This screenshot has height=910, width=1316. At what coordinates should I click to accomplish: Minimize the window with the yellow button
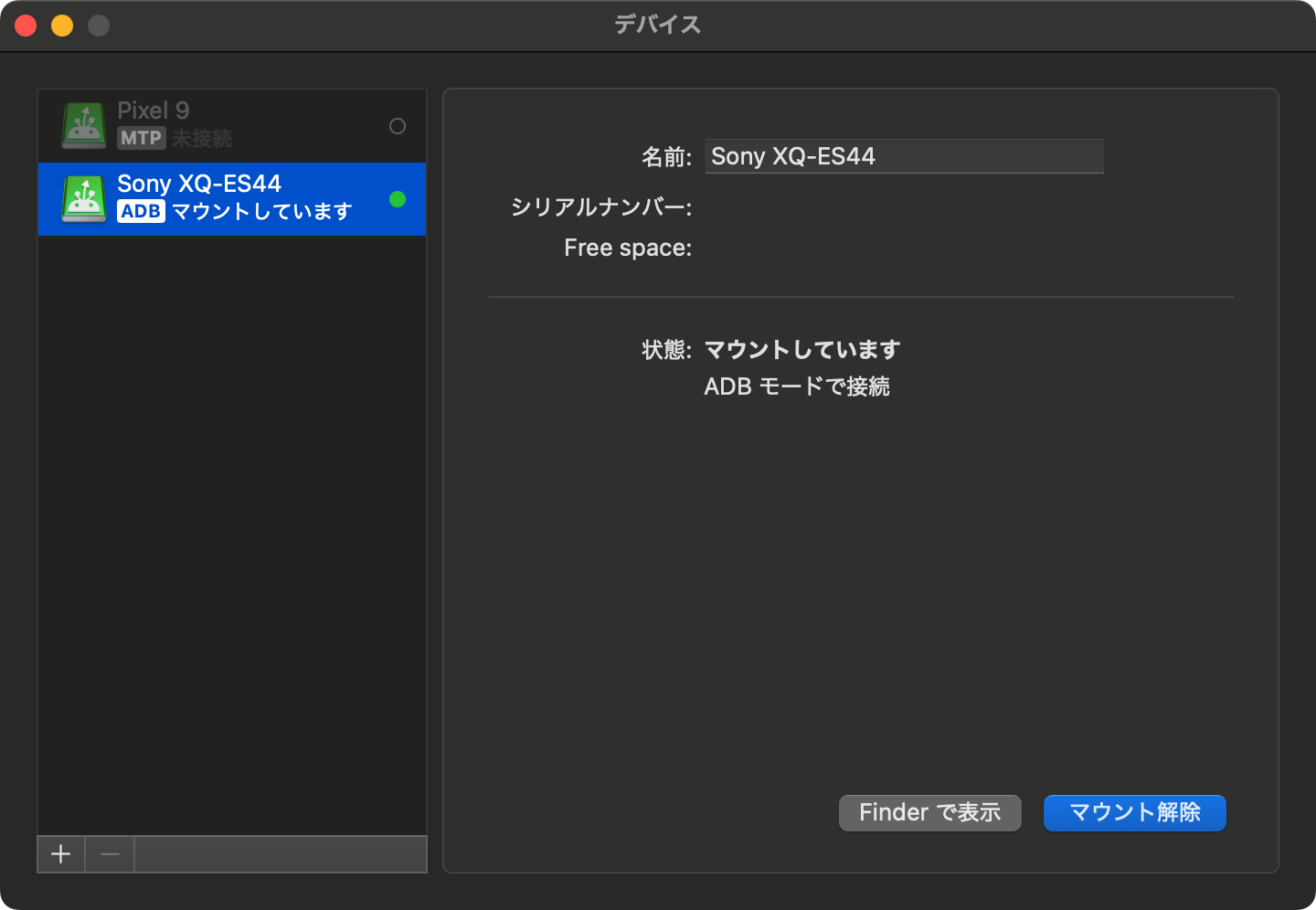(x=62, y=26)
